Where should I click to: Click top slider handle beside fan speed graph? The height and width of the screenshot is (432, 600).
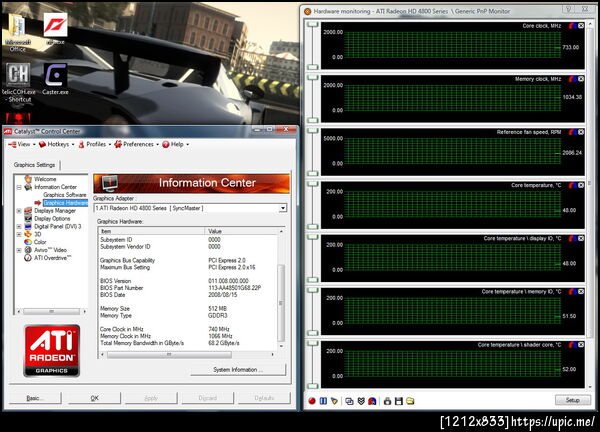tap(313, 131)
